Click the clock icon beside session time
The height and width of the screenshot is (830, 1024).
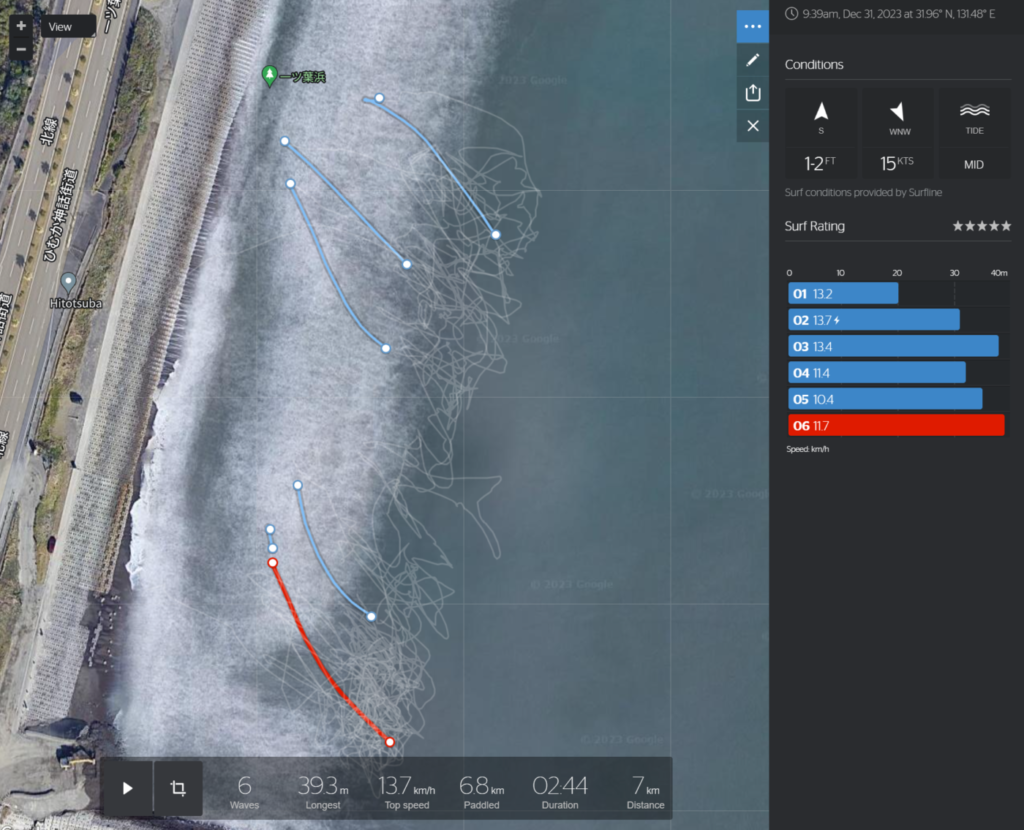pos(792,14)
